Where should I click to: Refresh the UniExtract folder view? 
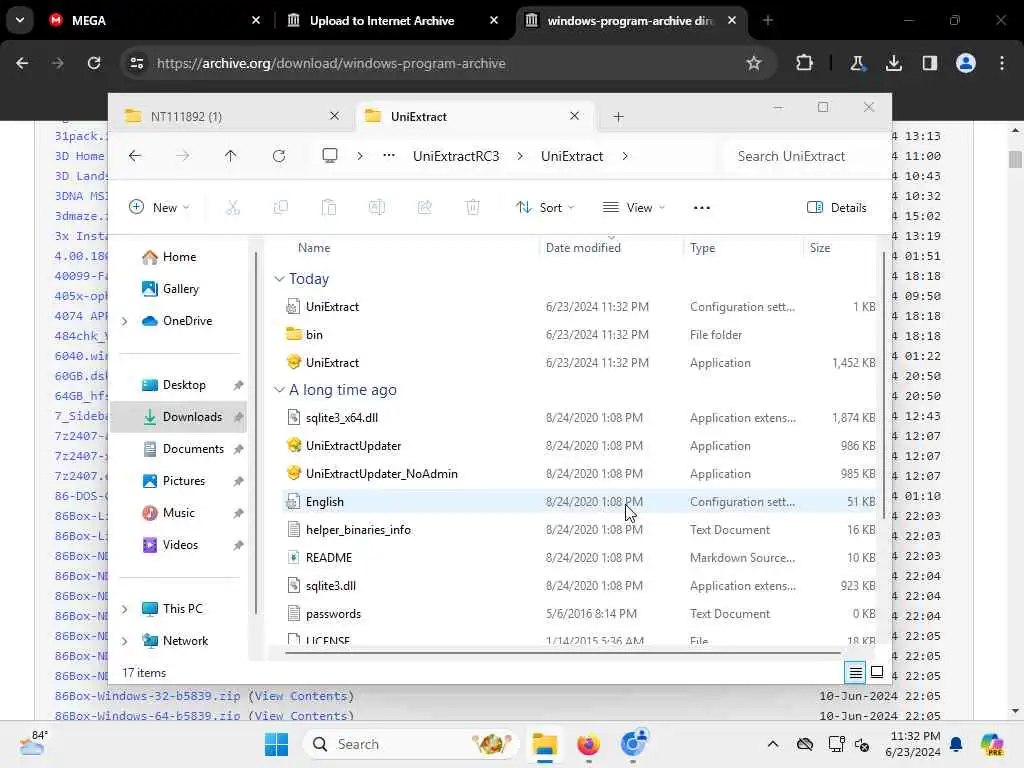(x=279, y=156)
